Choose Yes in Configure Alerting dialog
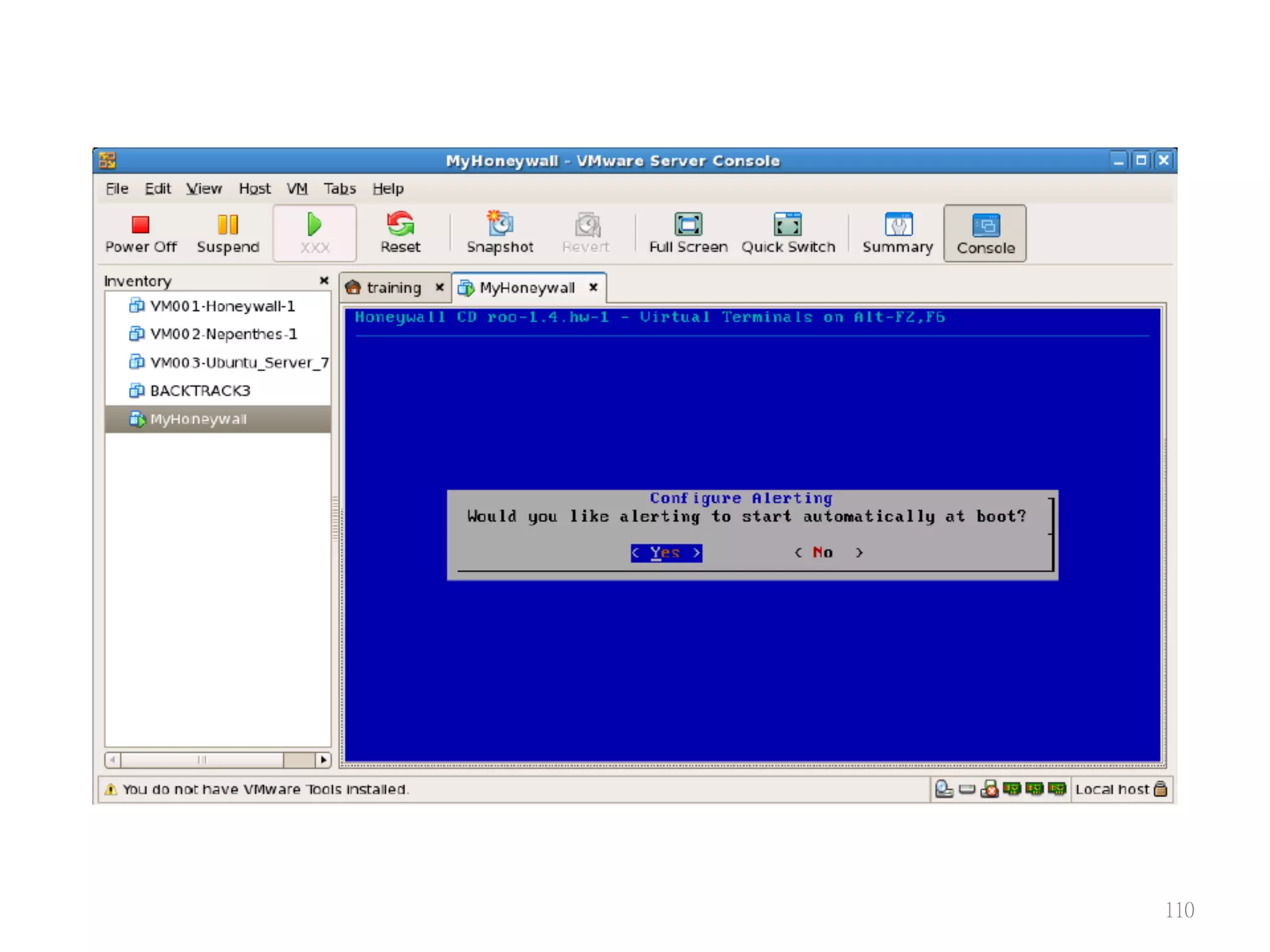Viewport: 1270px width, 952px height. [x=665, y=552]
